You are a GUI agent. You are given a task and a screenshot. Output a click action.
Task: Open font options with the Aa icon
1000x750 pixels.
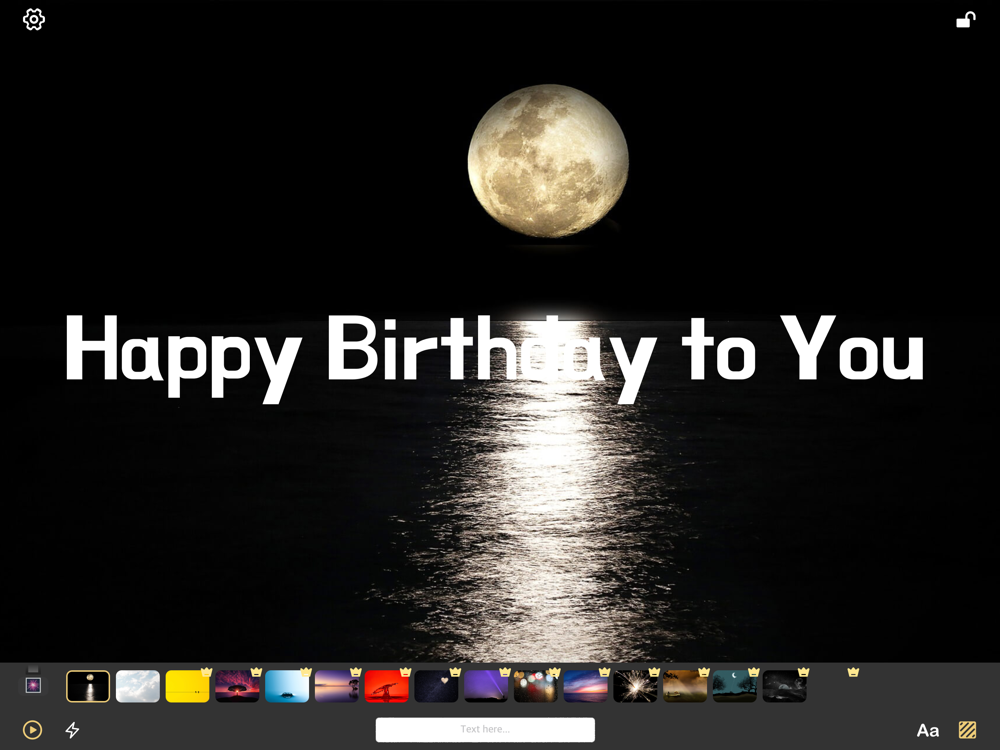click(x=928, y=730)
